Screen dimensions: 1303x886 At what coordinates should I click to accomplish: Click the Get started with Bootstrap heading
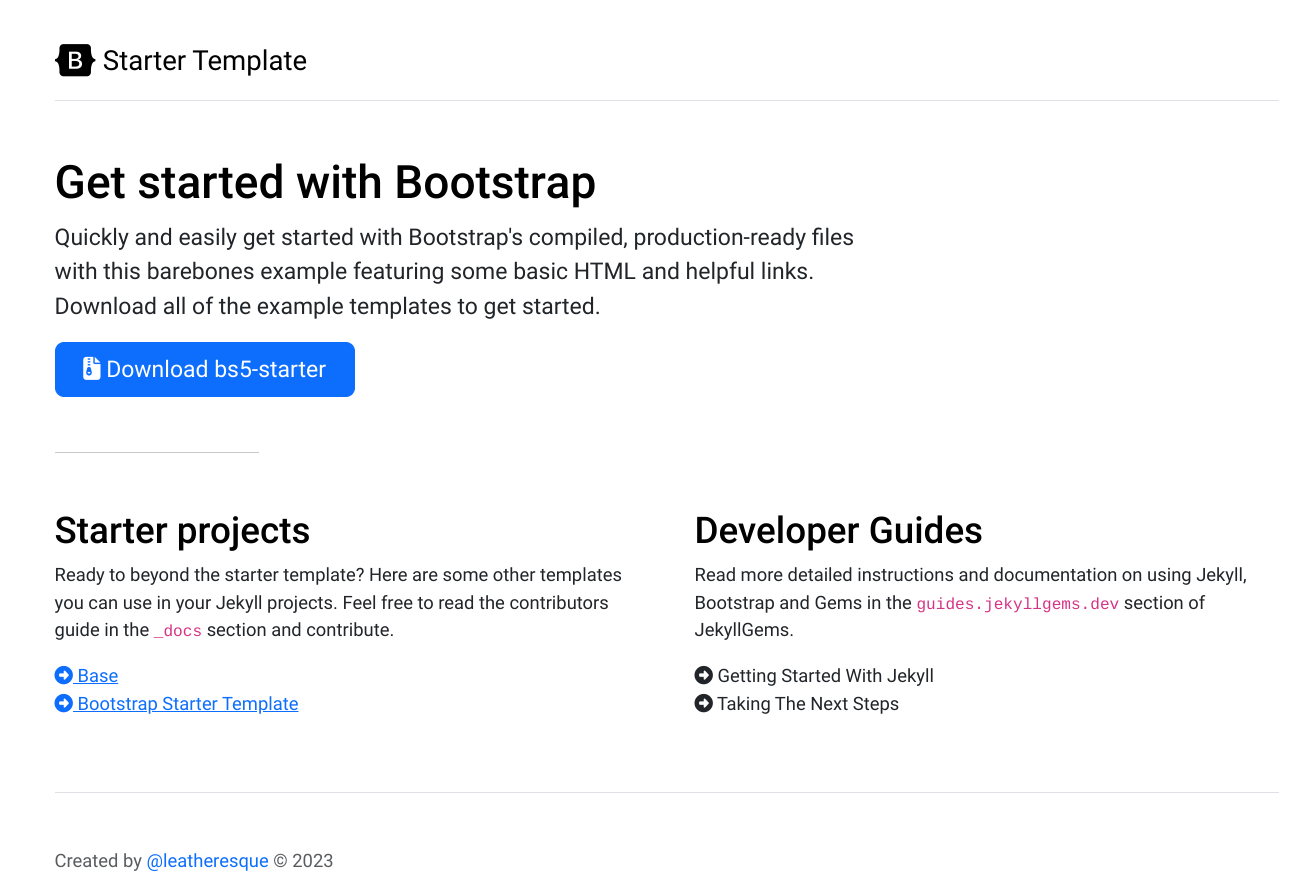326,183
